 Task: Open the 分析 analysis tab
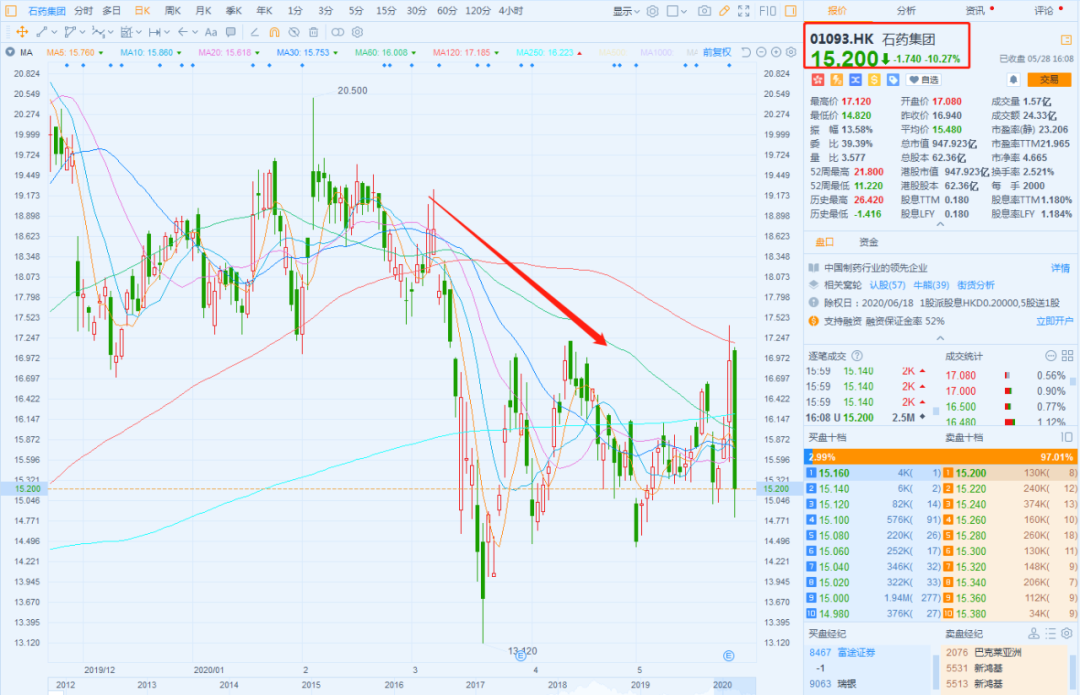(x=906, y=10)
